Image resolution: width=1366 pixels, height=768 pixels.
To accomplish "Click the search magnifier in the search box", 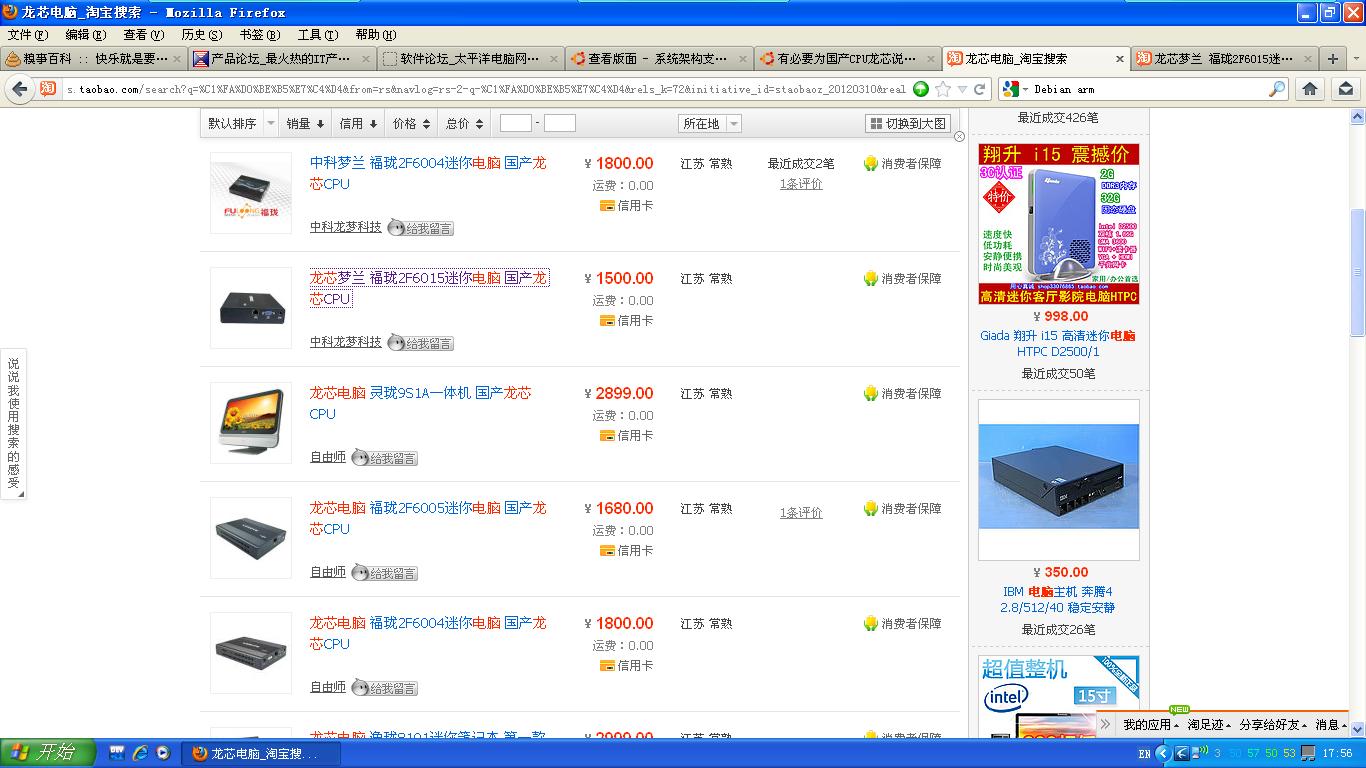I will (x=1277, y=89).
